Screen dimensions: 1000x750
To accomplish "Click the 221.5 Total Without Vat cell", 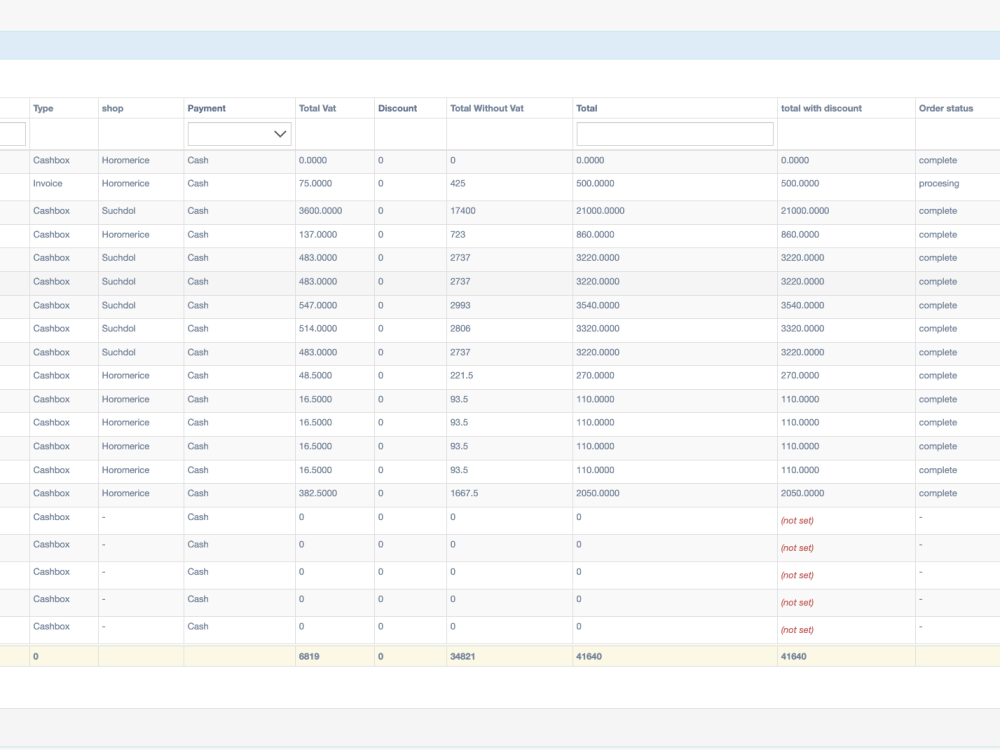I will [x=462, y=376].
